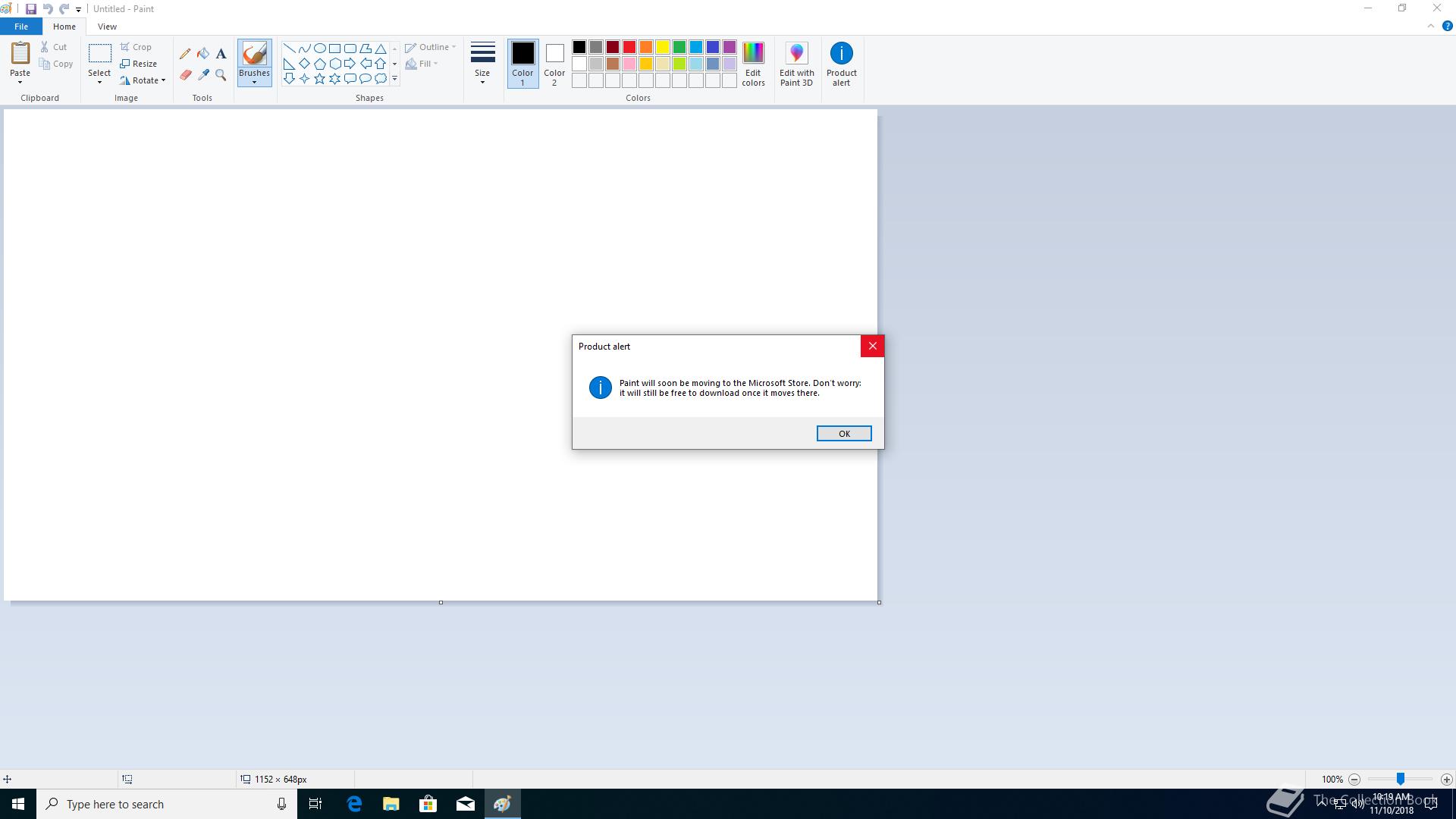Select the Fill with color bucket tool
The width and height of the screenshot is (1456, 819).
pyautogui.click(x=203, y=54)
